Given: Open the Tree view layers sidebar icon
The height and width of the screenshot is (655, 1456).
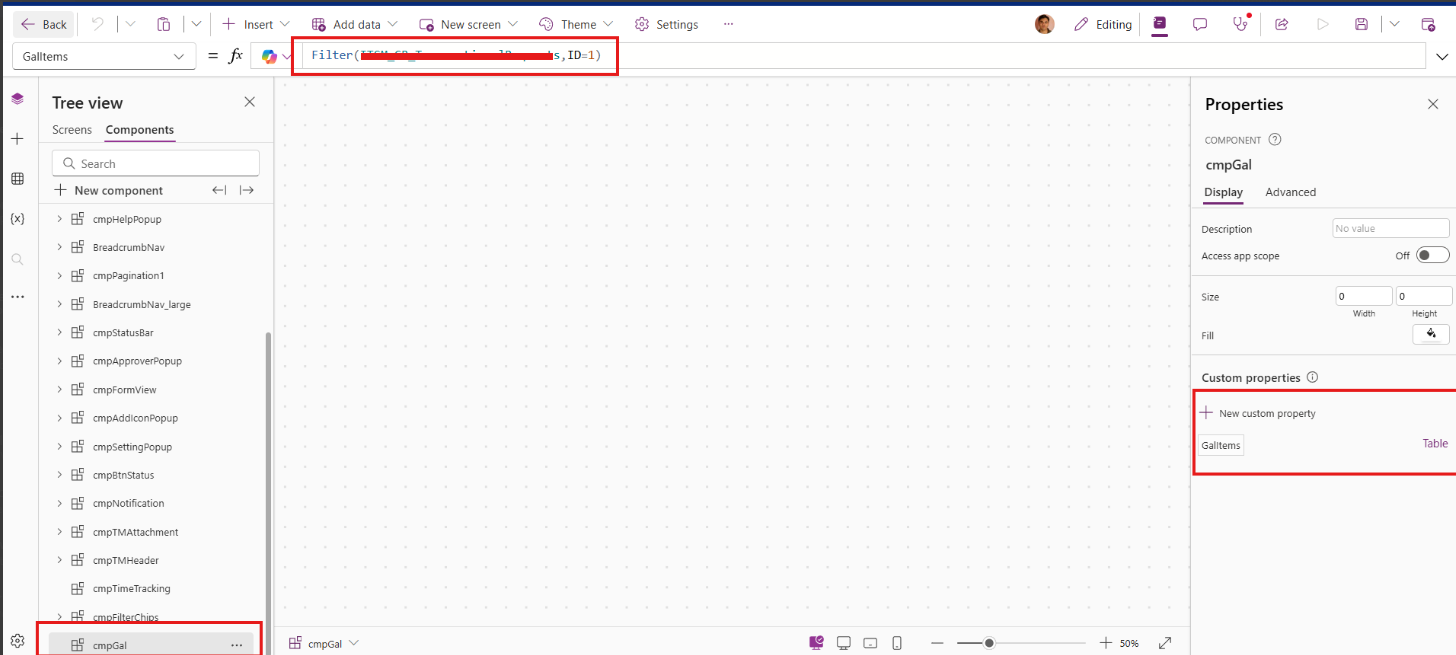Looking at the screenshot, I should 17,98.
